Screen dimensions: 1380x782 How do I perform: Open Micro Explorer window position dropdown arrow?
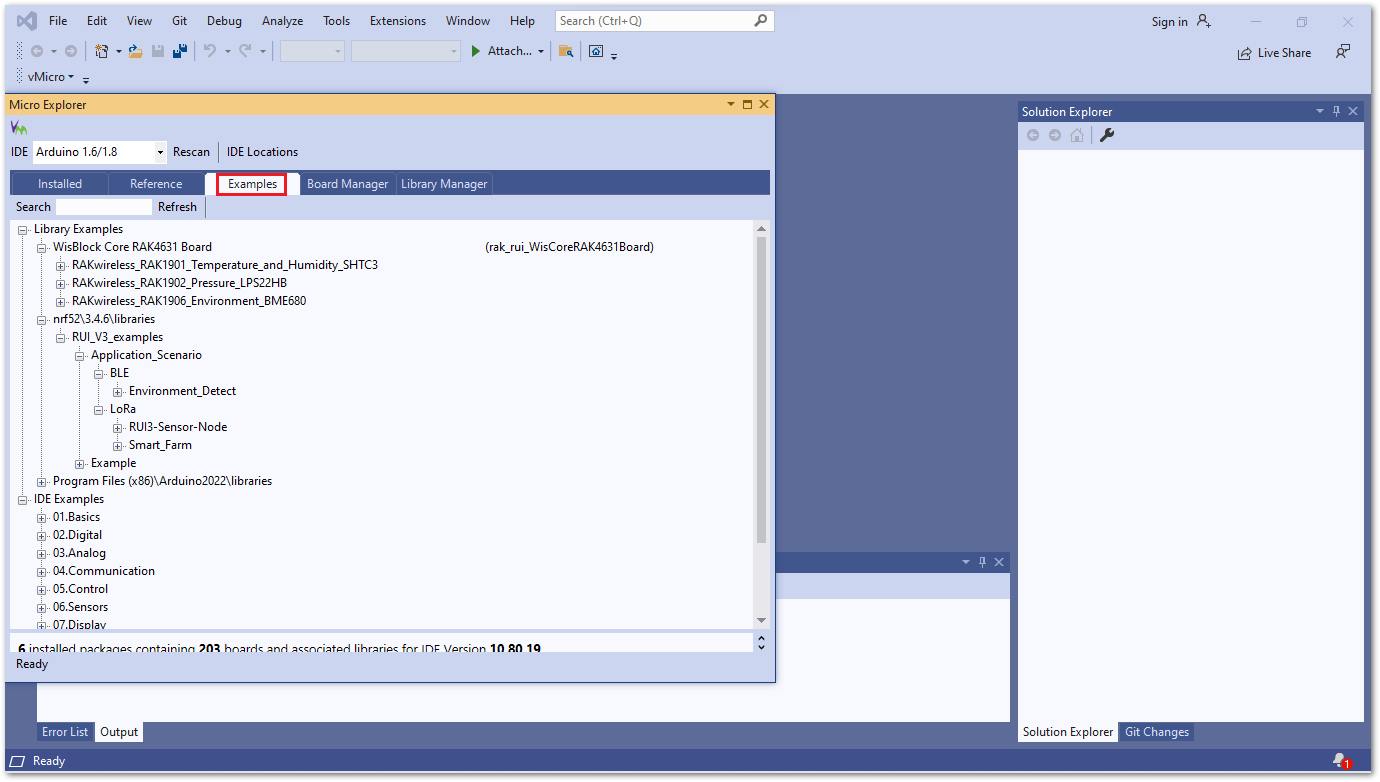pyautogui.click(x=730, y=104)
